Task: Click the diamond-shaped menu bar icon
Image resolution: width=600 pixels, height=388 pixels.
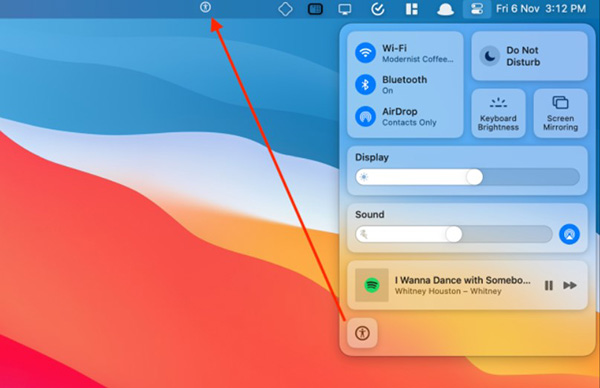Action: pyautogui.click(x=285, y=9)
